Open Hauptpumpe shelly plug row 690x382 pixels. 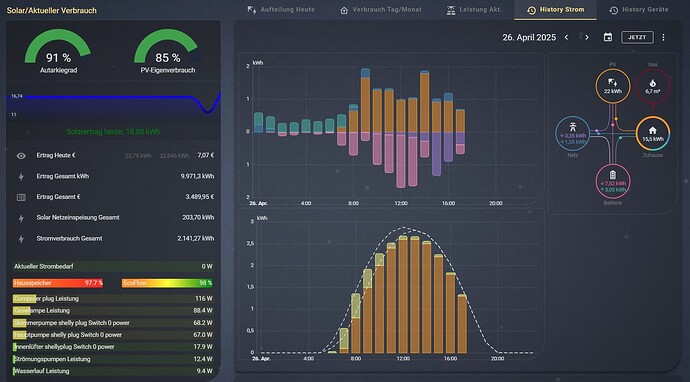coord(113,335)
